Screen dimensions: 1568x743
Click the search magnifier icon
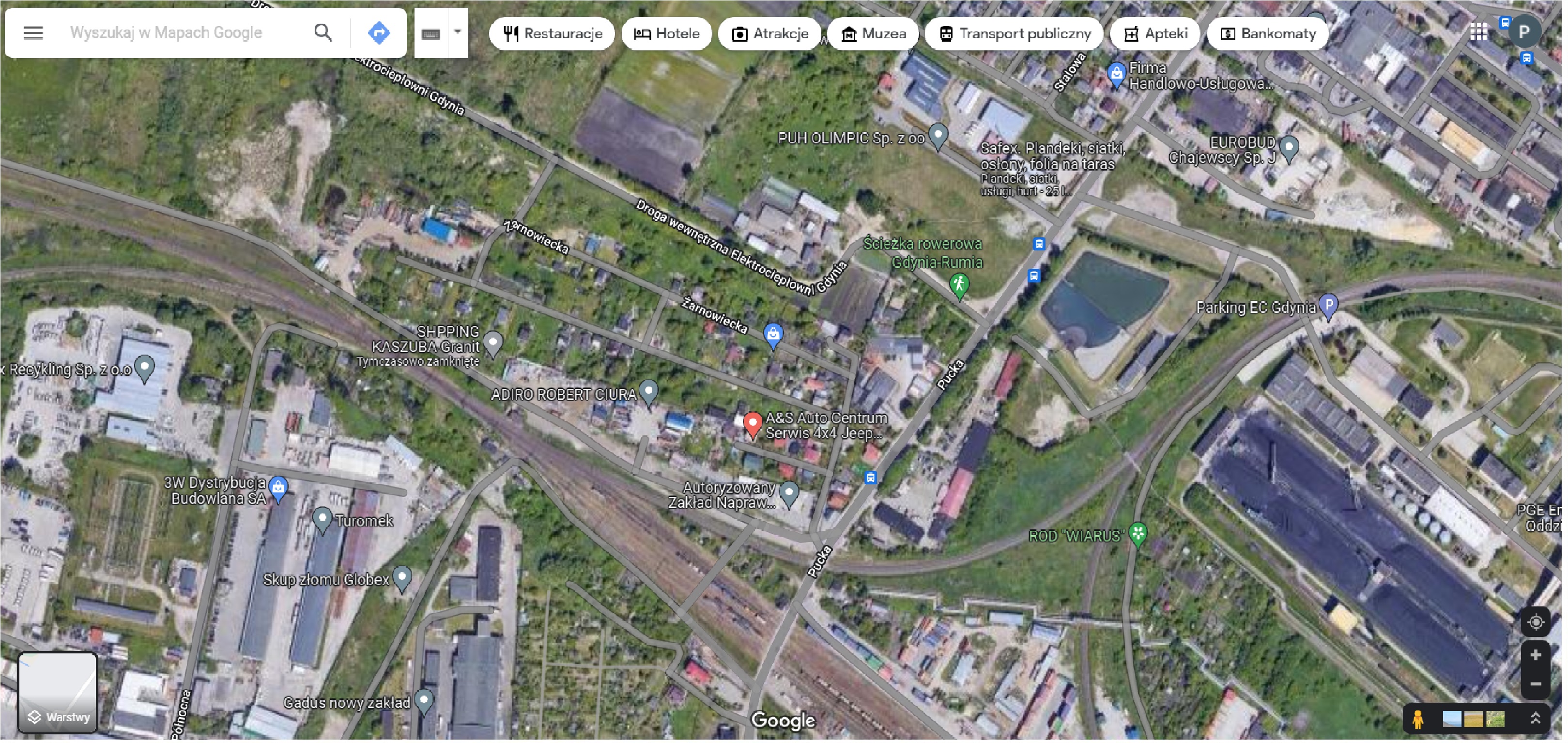pos(323,33)
